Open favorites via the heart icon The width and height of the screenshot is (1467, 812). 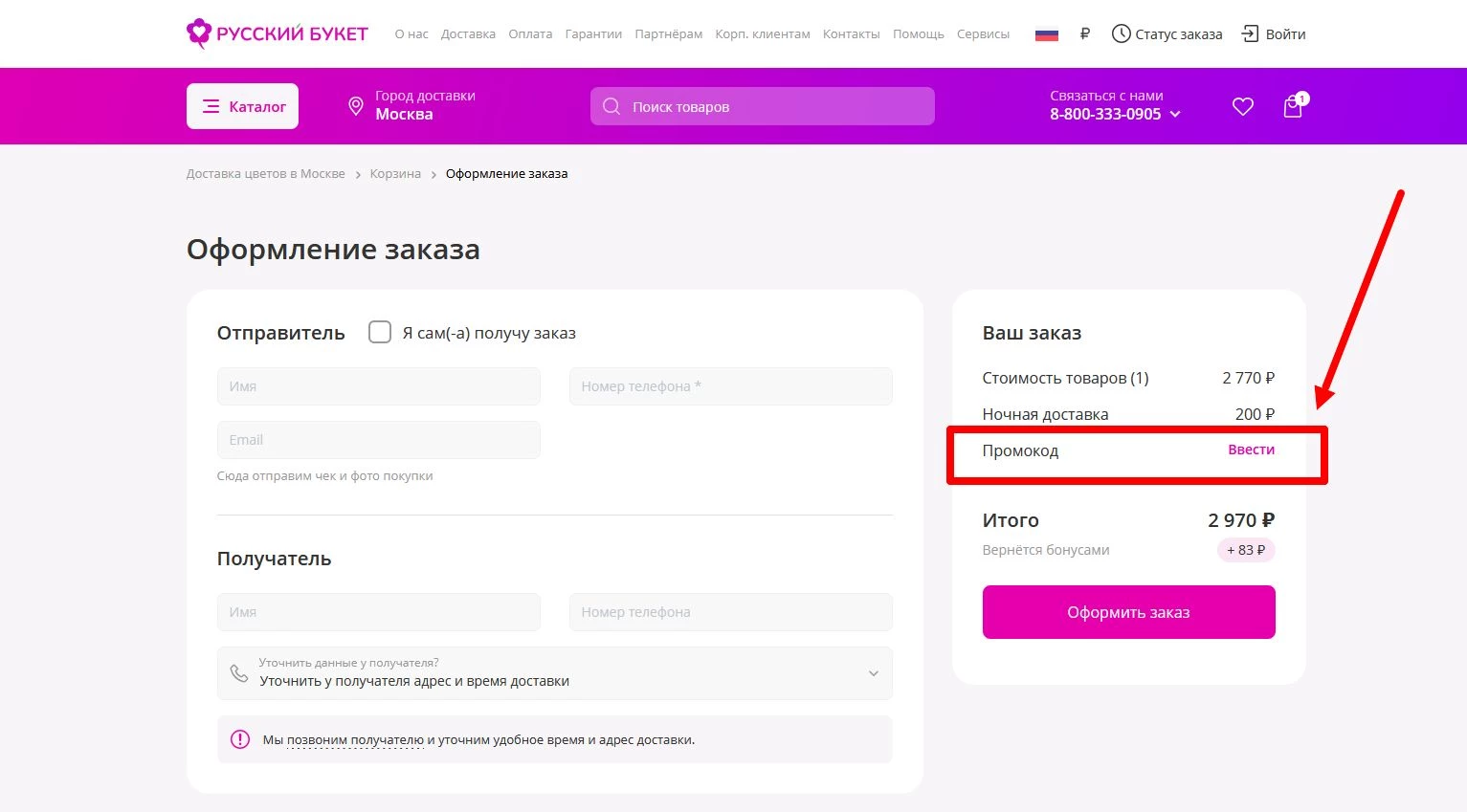[x=1242, y=106]
